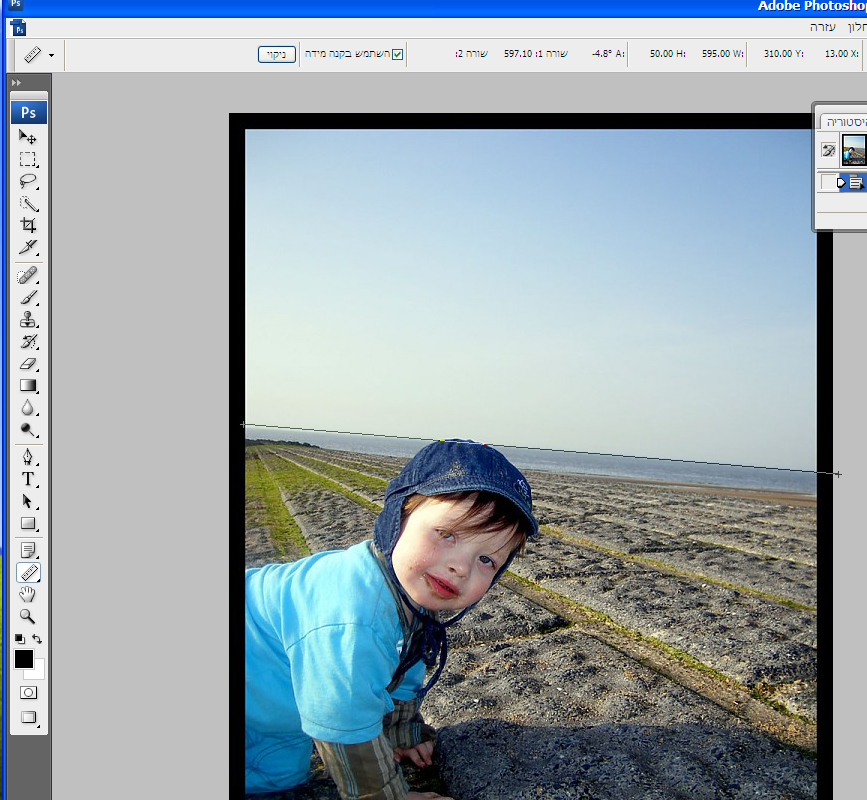
Task: Activate the Crop tool
Action: 28,225
